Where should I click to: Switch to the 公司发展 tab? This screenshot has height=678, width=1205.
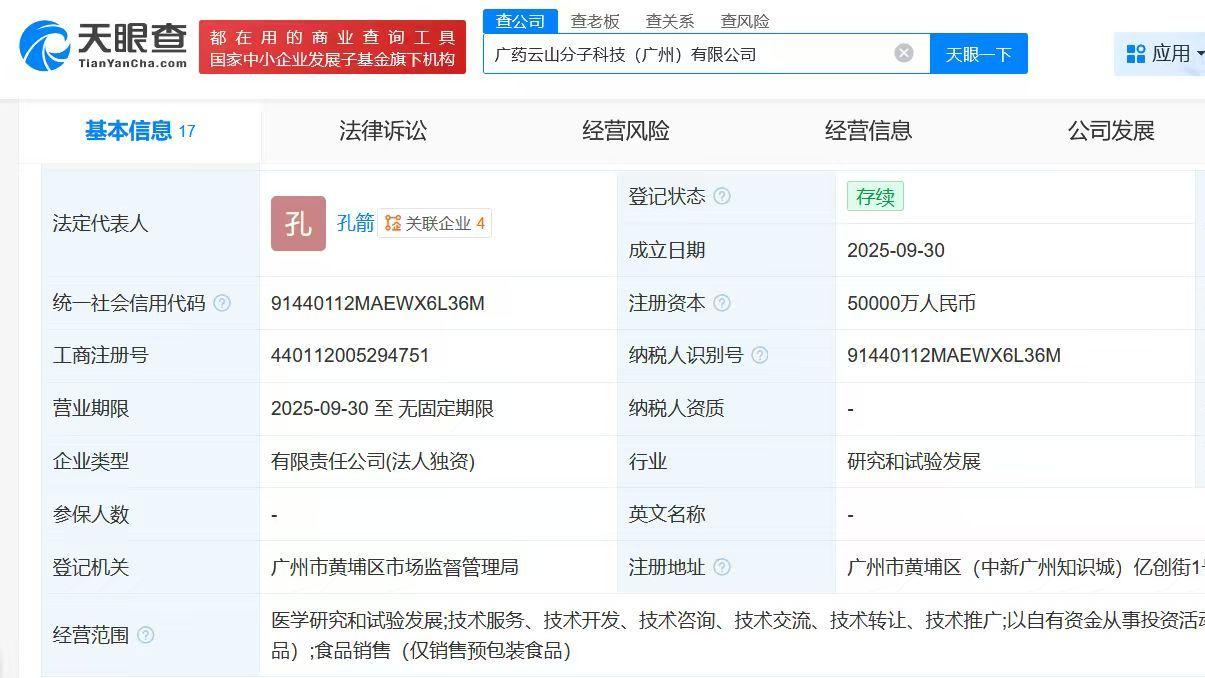pos(1111,131)
